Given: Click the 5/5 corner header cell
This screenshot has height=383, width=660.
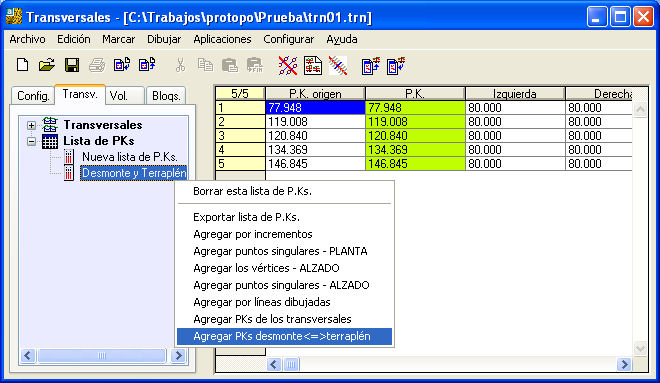Looking at the screenshot, I should click(240, 93).
